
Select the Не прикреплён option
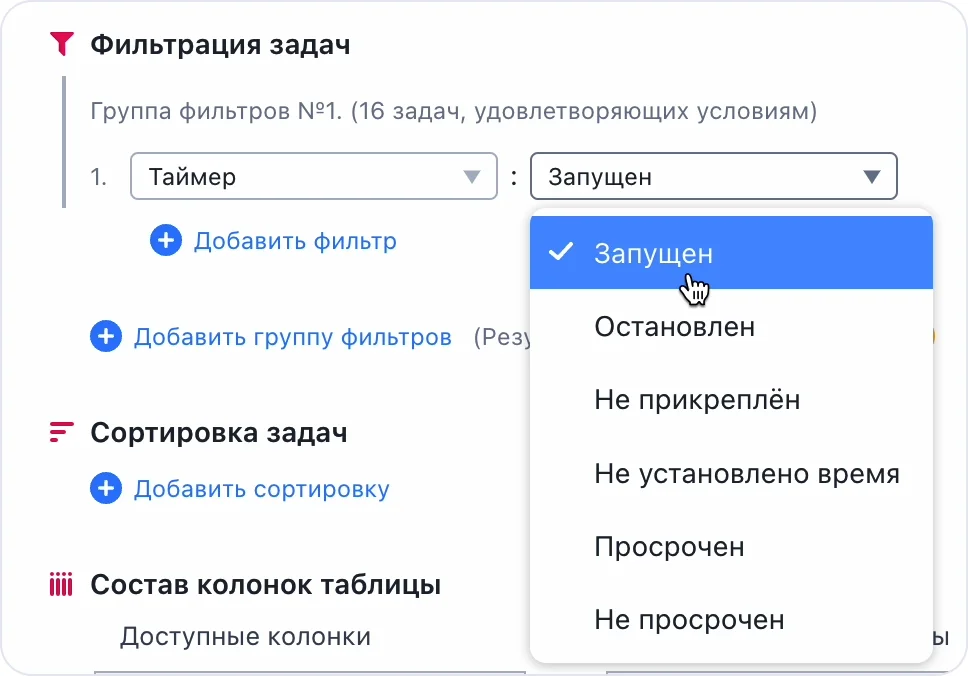point(697,400)
